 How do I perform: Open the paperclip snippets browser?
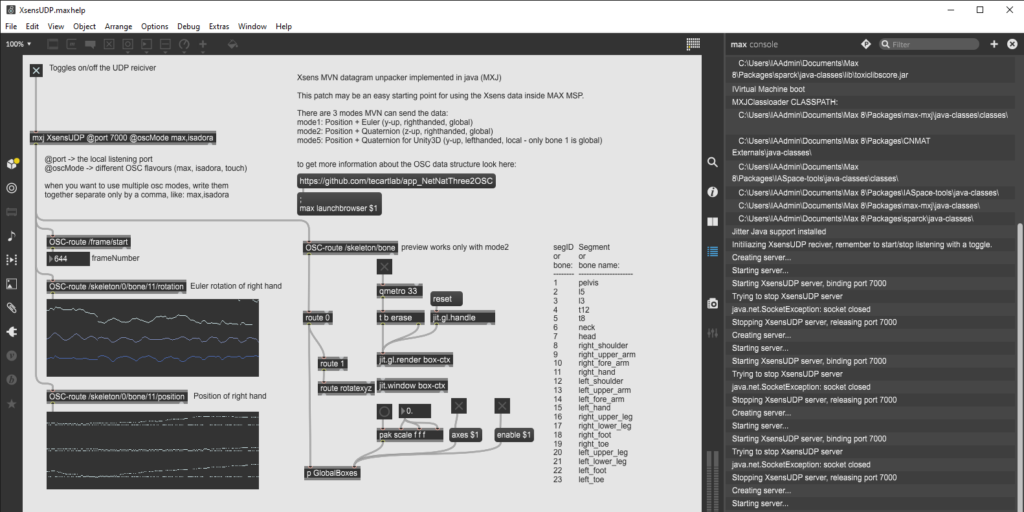[x=11, y=308]
